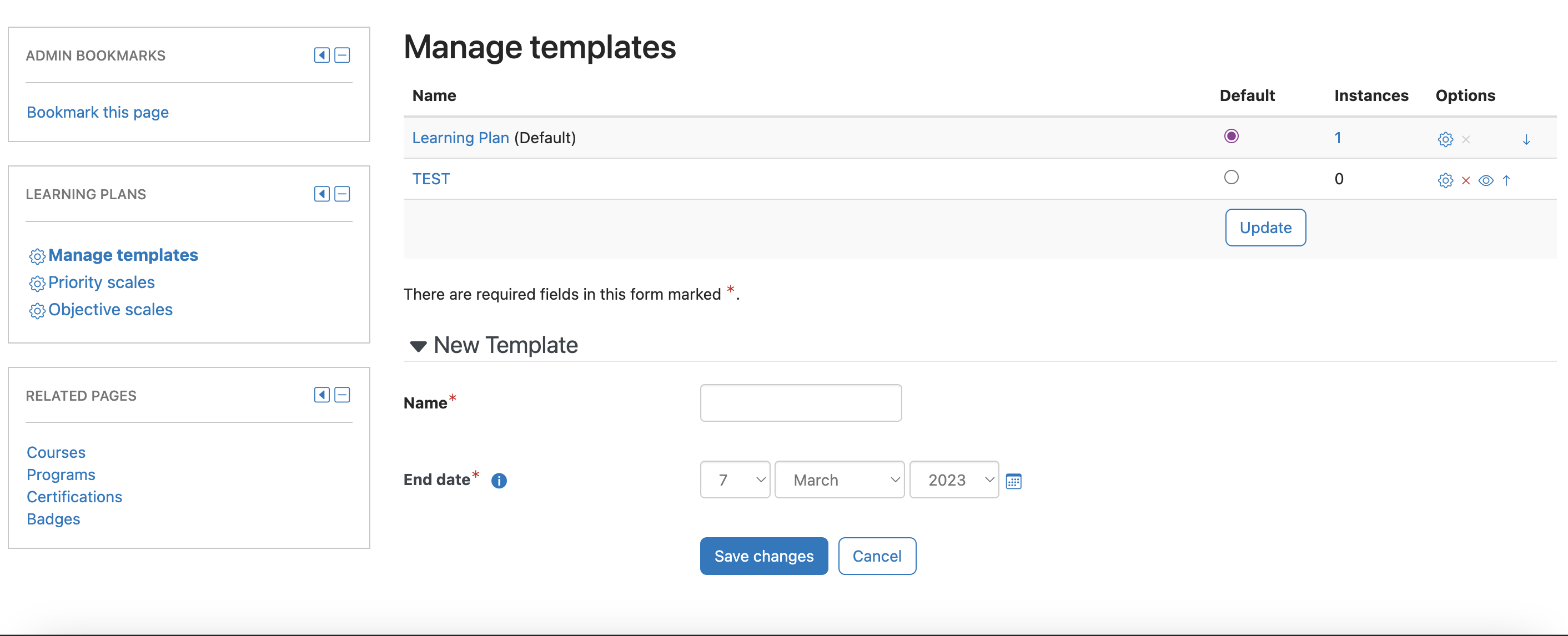Open settings gear for TEST template
Screen dimensions: 1568x636
[1445, 180]
